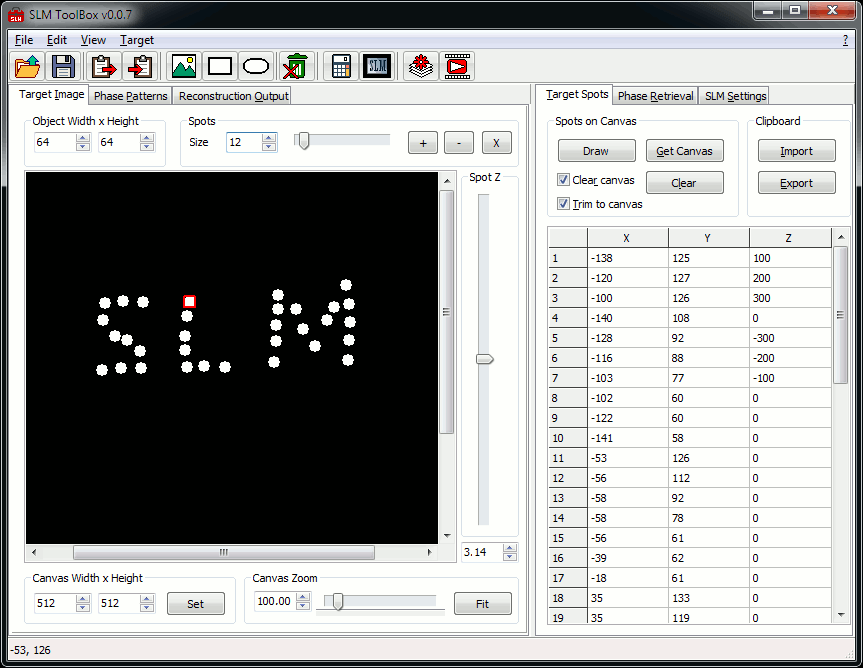Click the trash bin delete icon
863x668 pixels.
pyautogui.click(x=297, y=67)
